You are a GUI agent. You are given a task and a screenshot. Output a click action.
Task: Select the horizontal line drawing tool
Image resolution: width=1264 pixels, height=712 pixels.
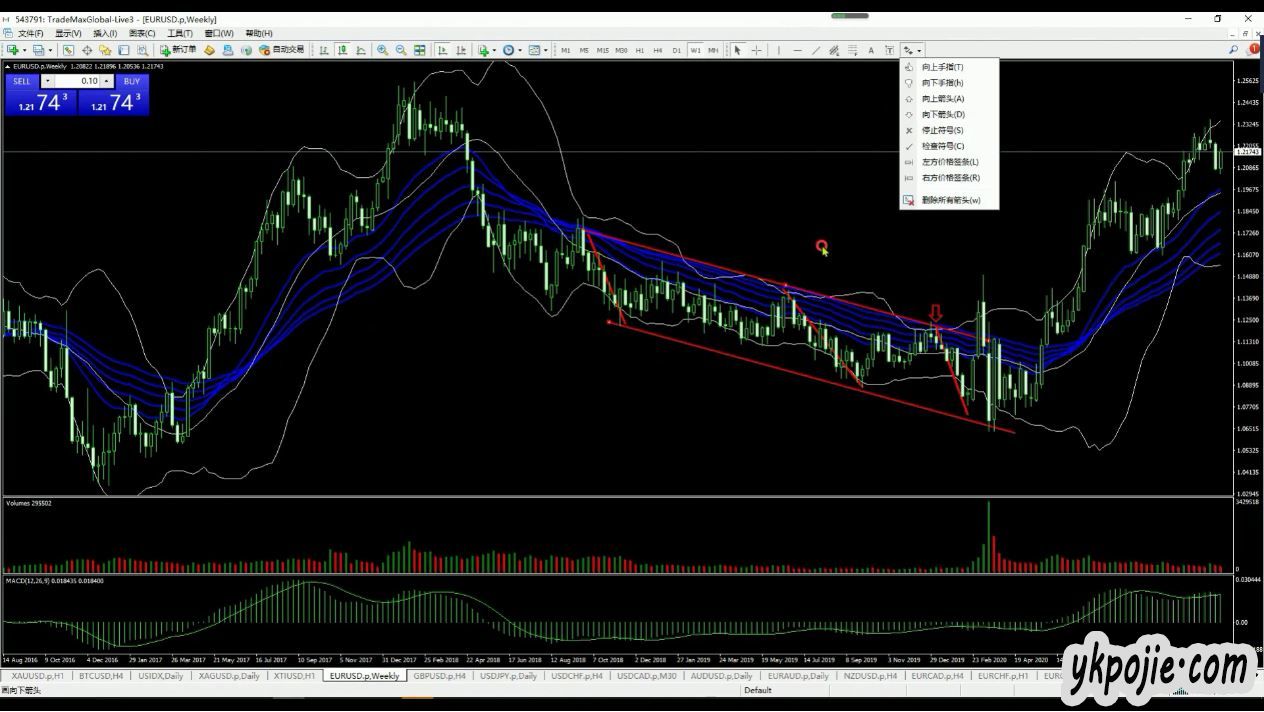(x=797, y=50)
